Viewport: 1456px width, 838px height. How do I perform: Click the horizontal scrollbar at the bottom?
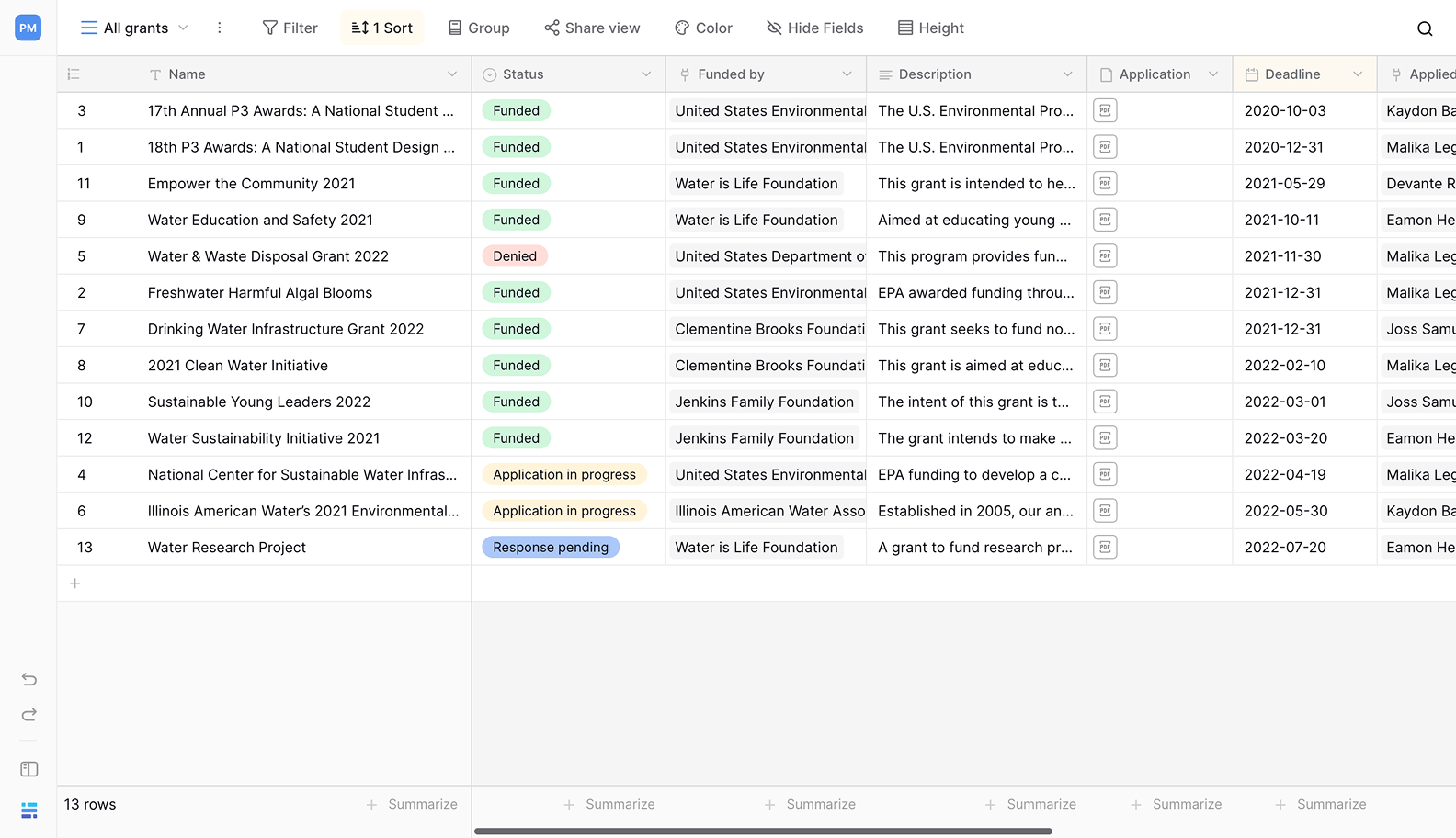pyautogui.click(x=763, y=831)
